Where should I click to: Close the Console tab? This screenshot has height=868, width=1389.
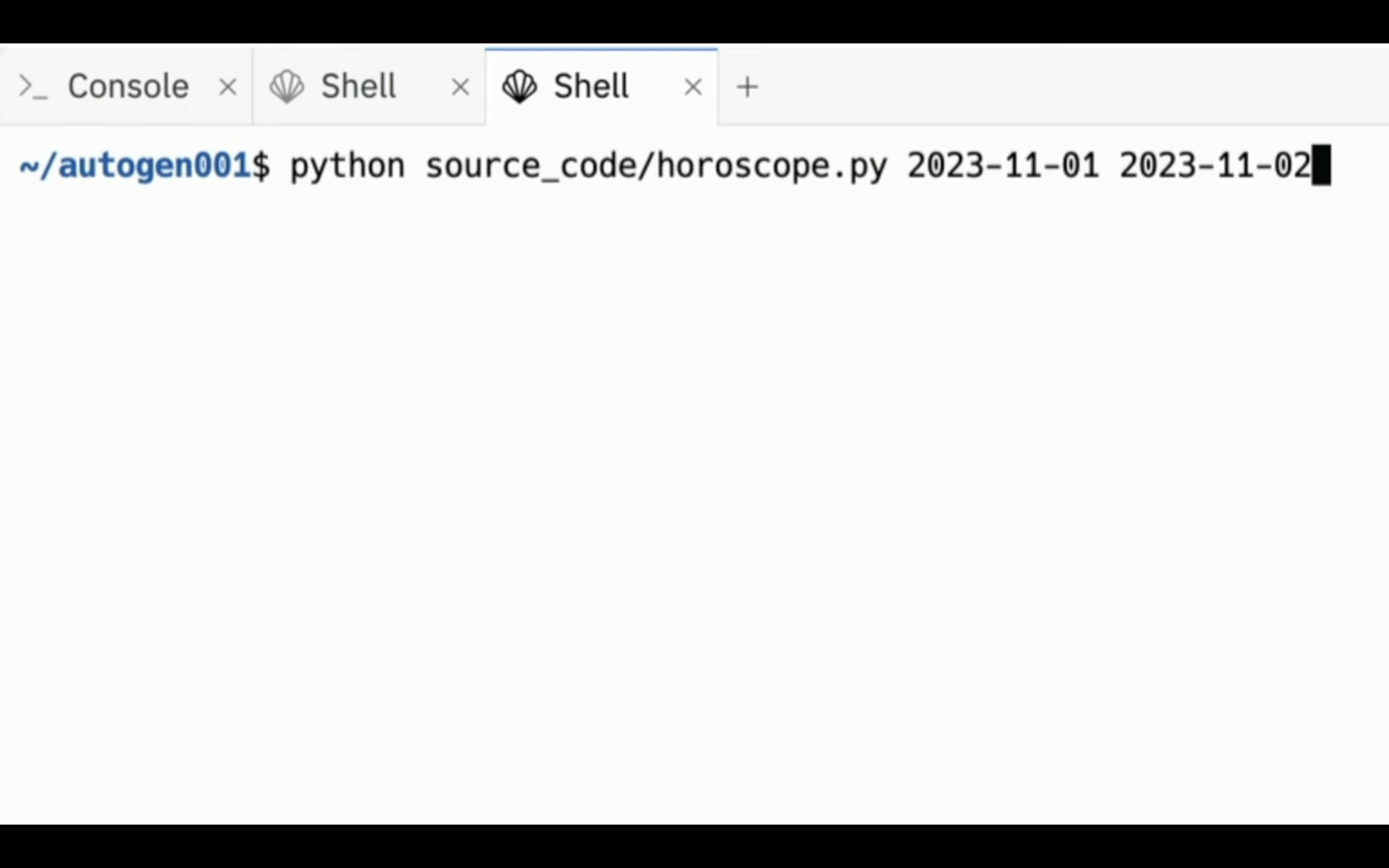tap(228, 88)
